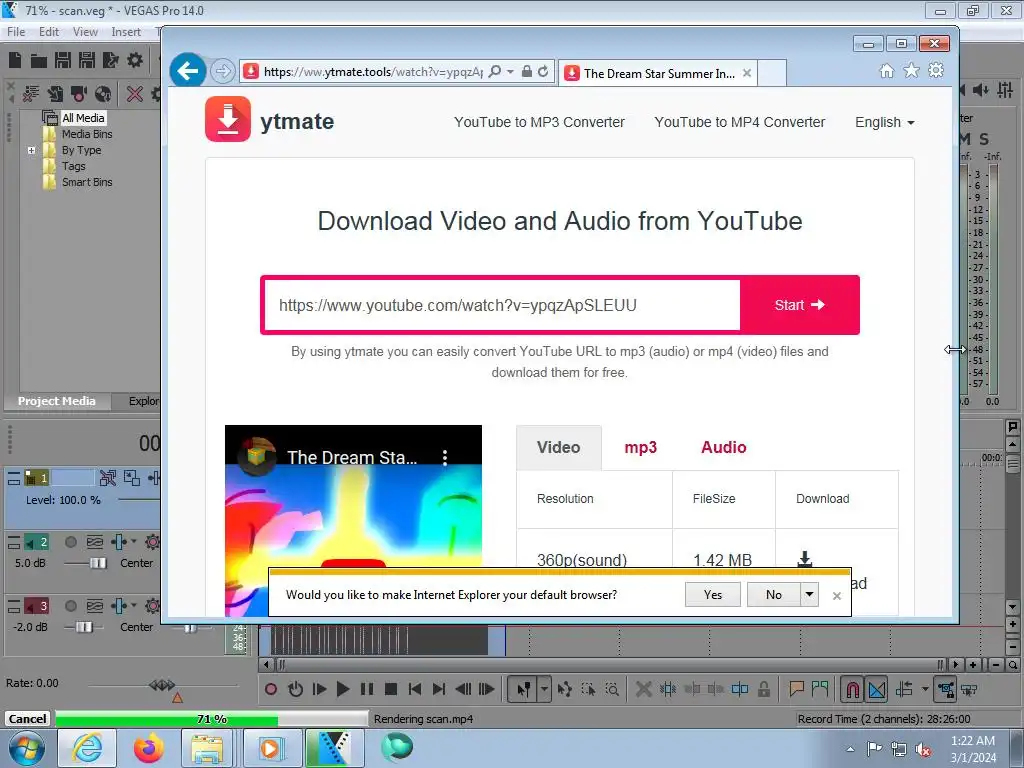The height and width of the screenshot is (768, 1024).
Task: Click the Play button in VEGAS transport
Action: coord(343,689)
